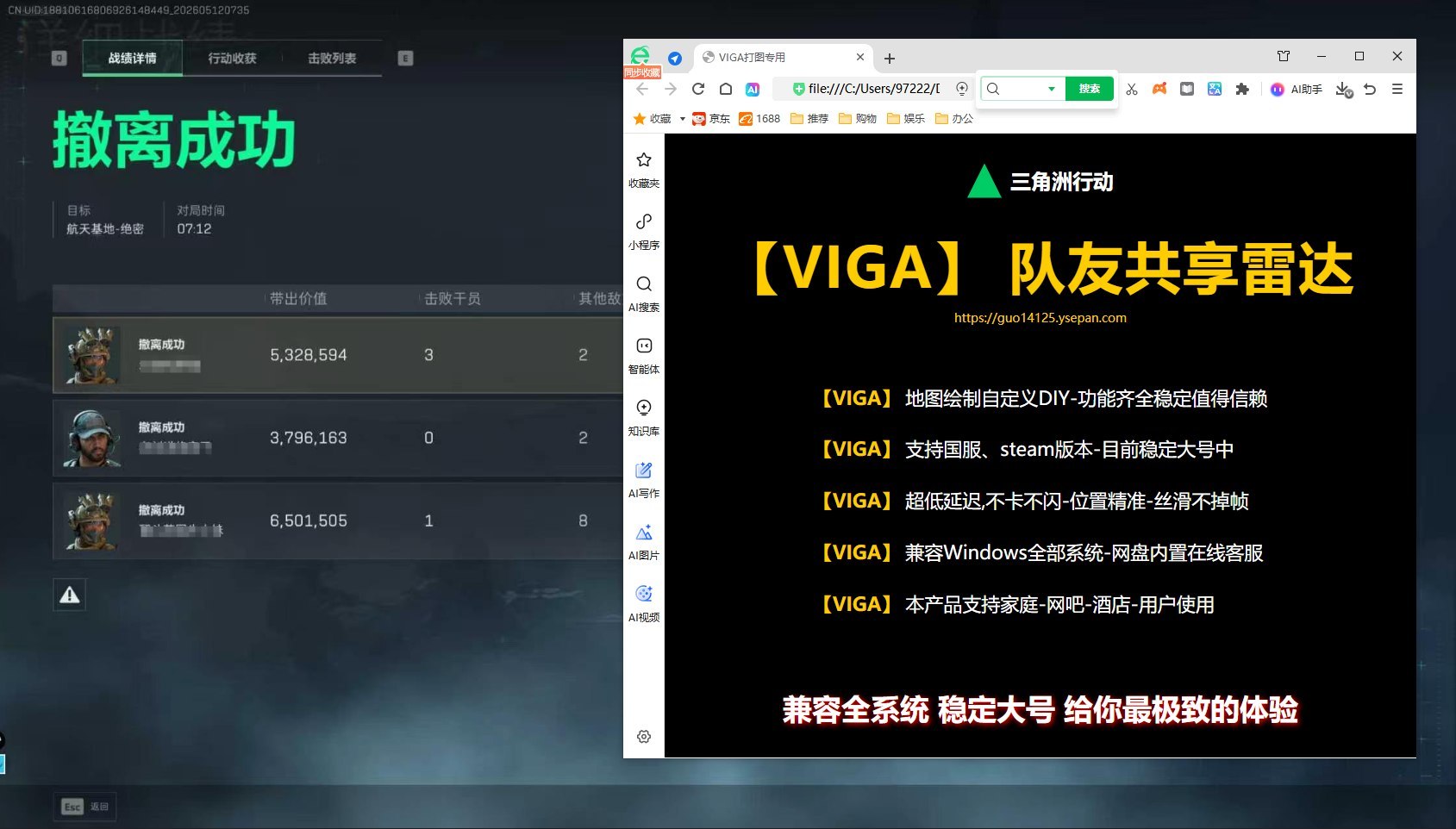The width and height of the screenshot is (1456, 829).
Task: Open 智能体 in the browser sidebar
Action: tap(644, 356)
